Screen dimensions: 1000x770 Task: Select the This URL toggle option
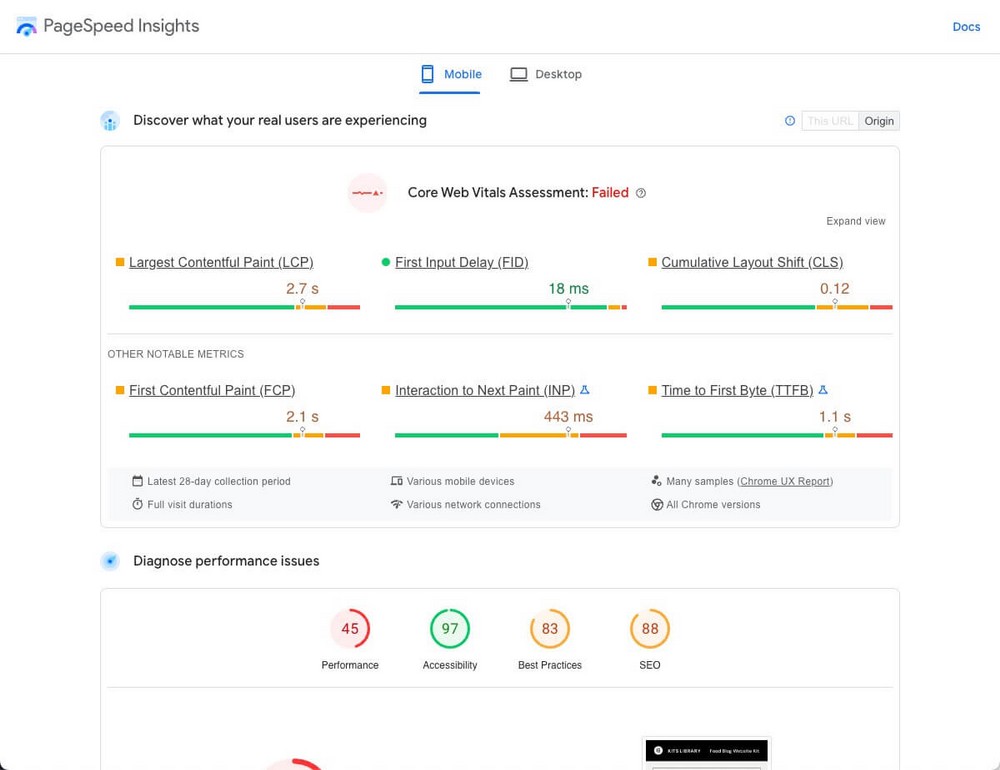tap(830, 121)
